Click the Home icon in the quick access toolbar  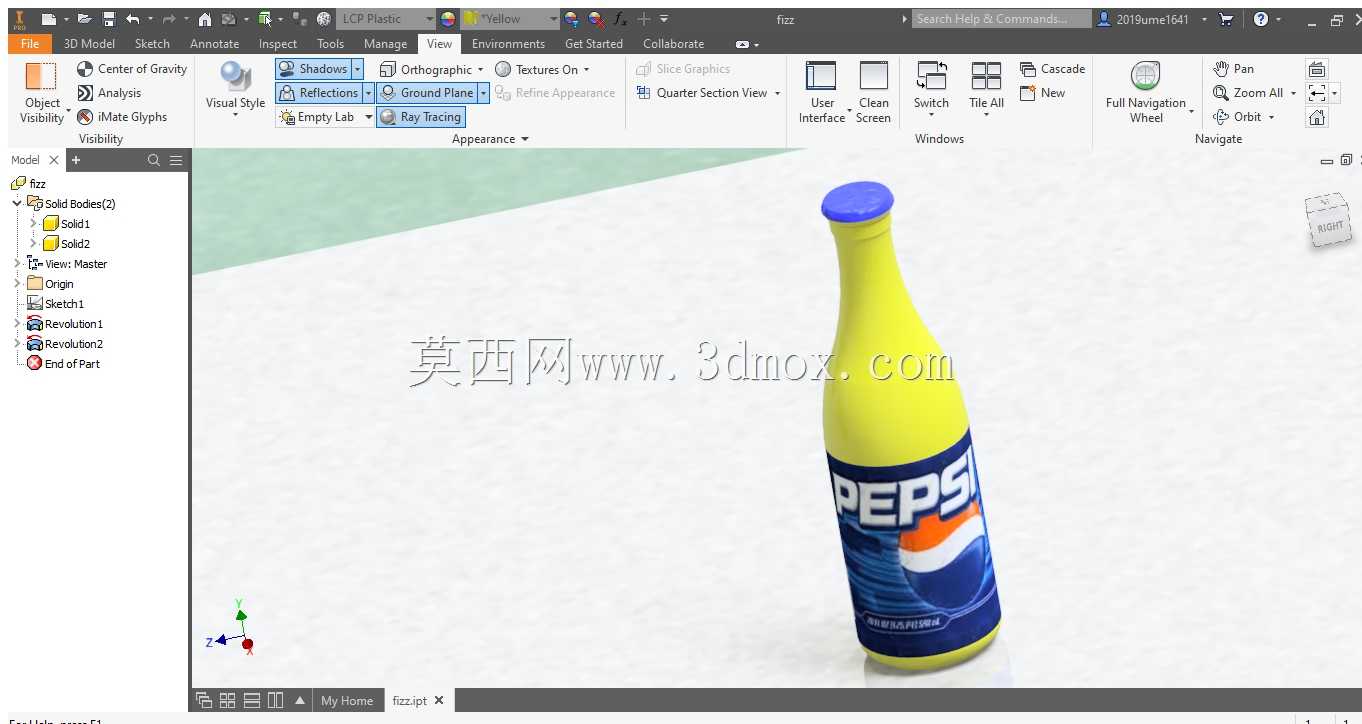click(x=205, y=19)
